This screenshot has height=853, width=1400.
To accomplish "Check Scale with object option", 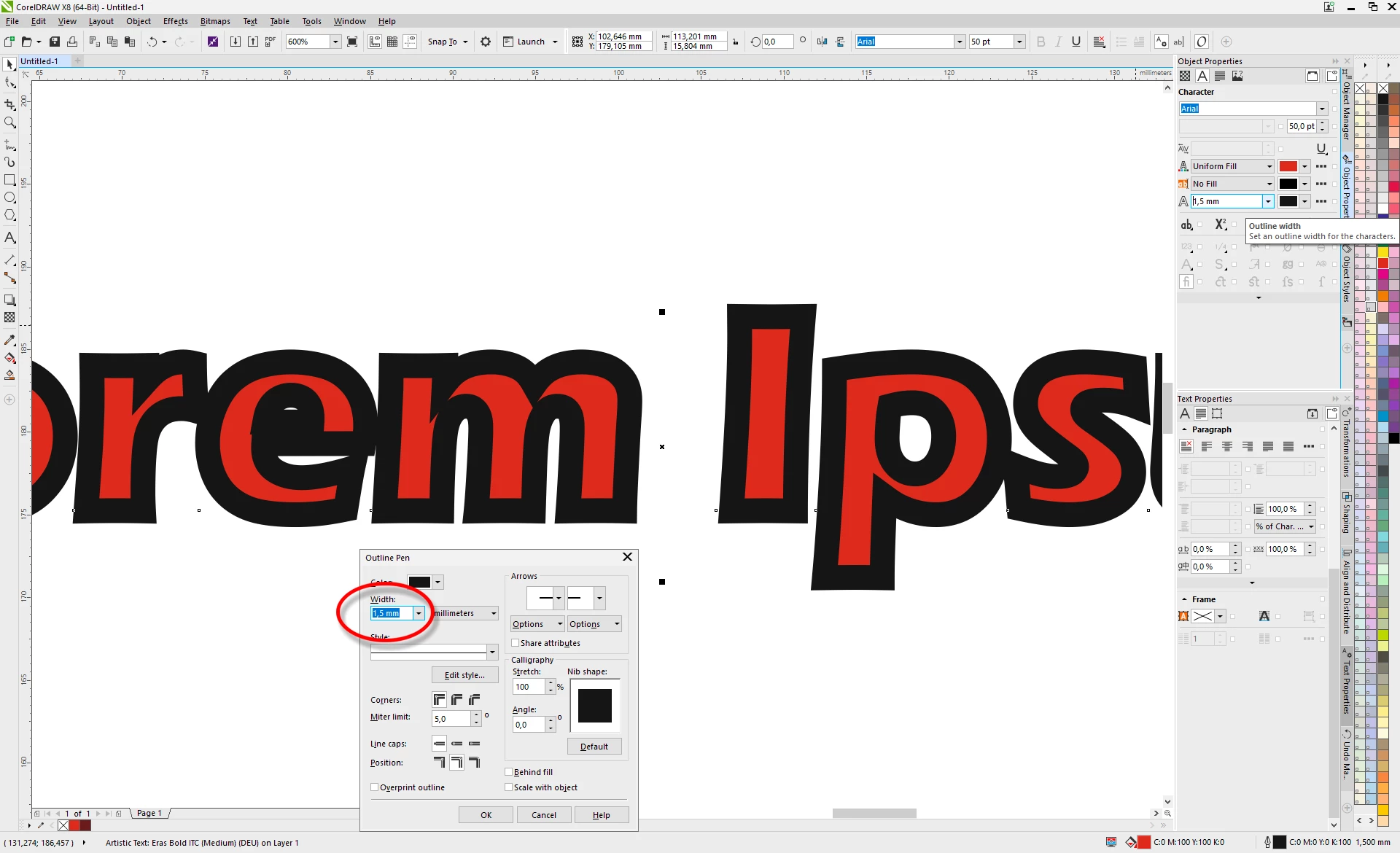I will (509, 787).
